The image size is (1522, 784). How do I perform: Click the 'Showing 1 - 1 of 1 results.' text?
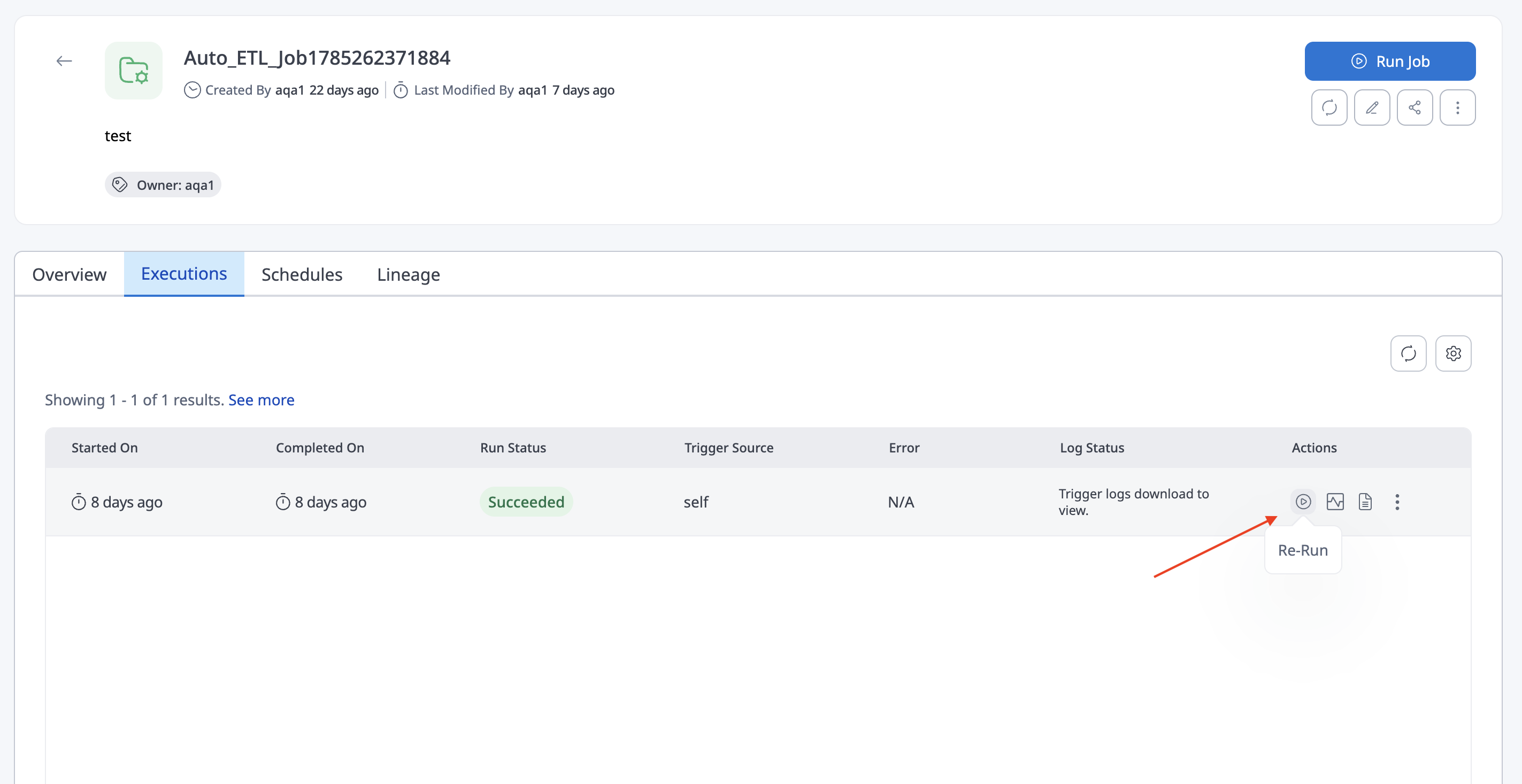(x=135, y=400)
